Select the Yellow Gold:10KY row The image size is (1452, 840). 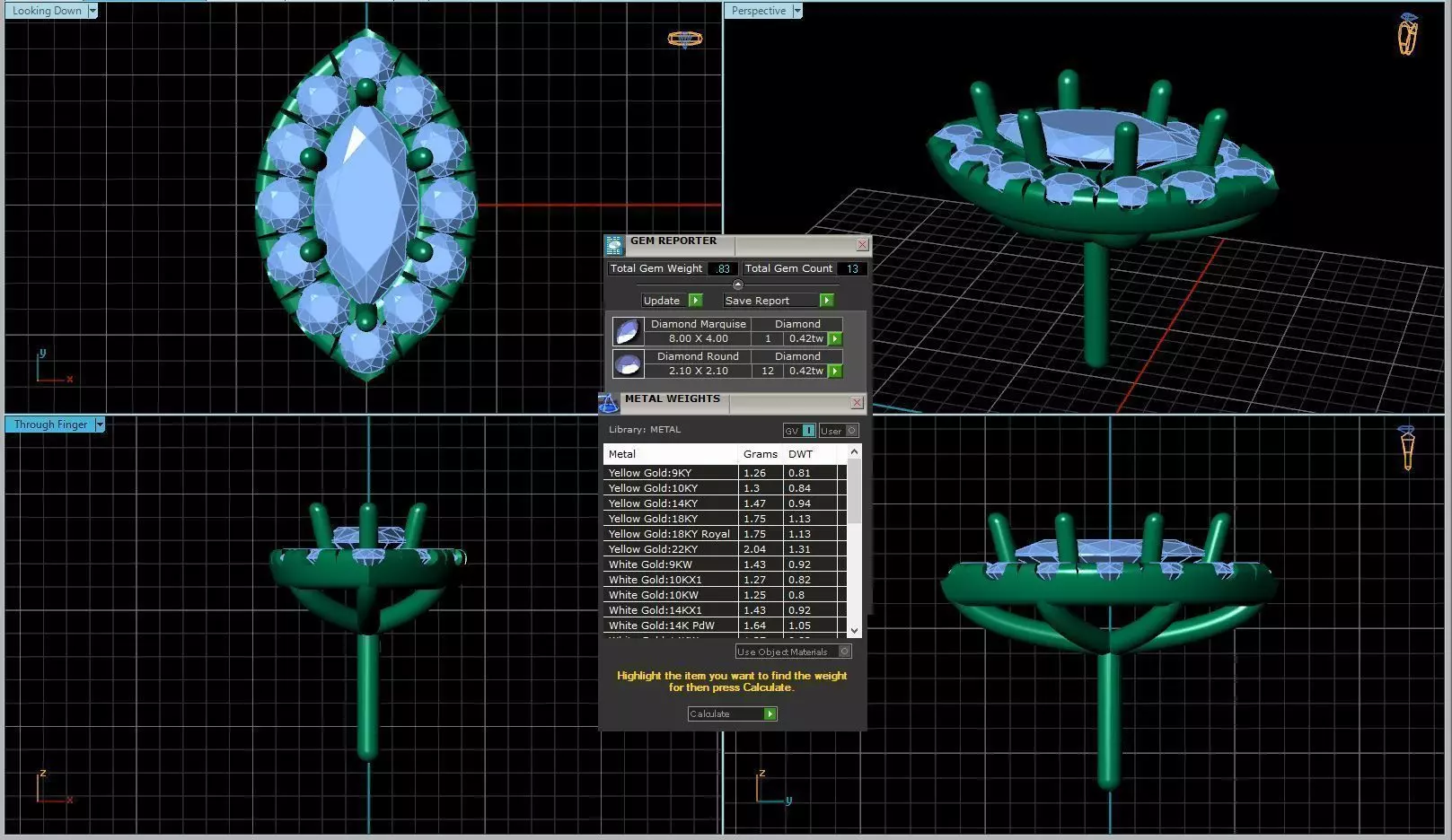725,488
